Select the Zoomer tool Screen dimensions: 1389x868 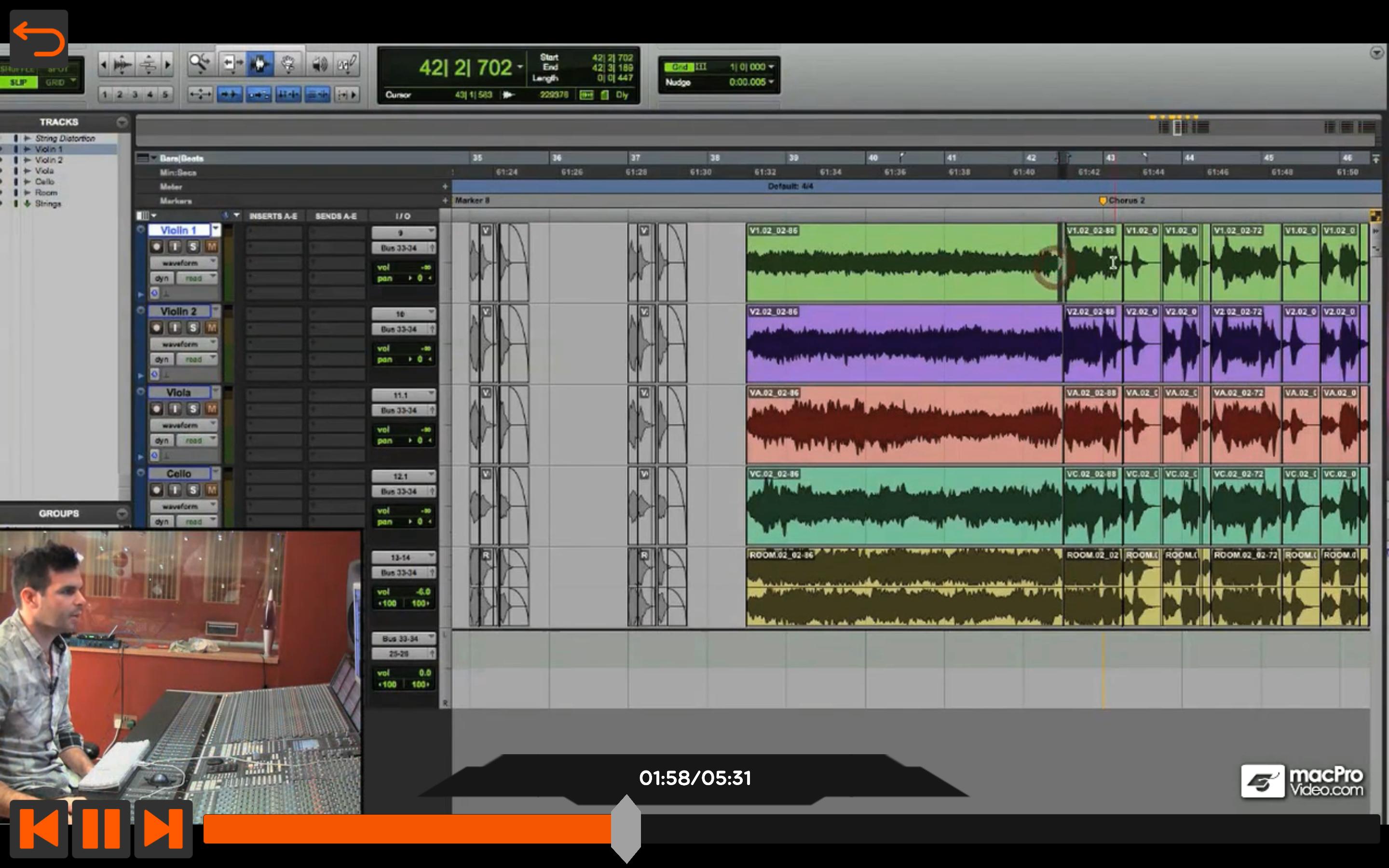click(x=200, y=63)
